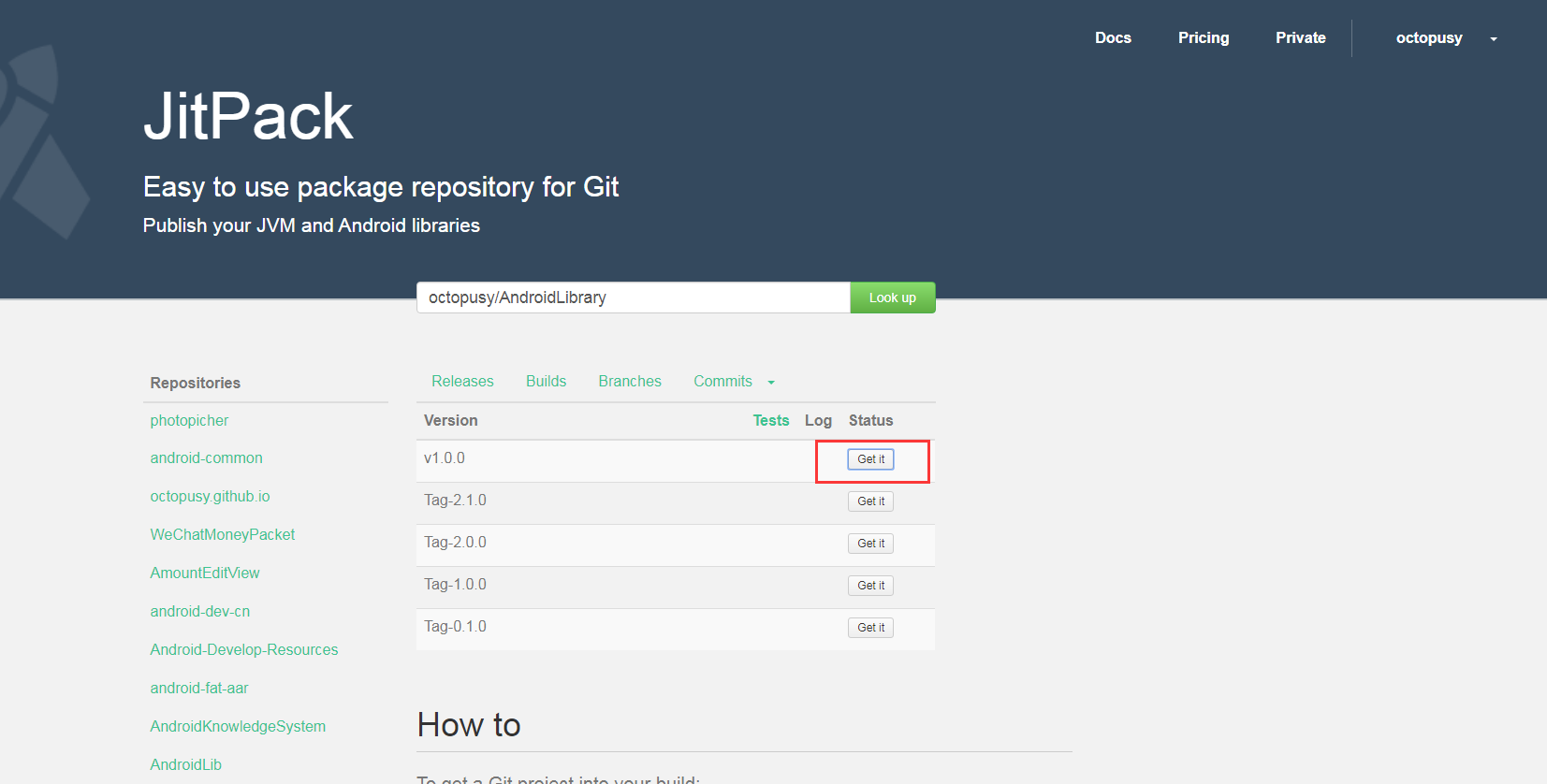Open the photopicher repository

point(189,420)
